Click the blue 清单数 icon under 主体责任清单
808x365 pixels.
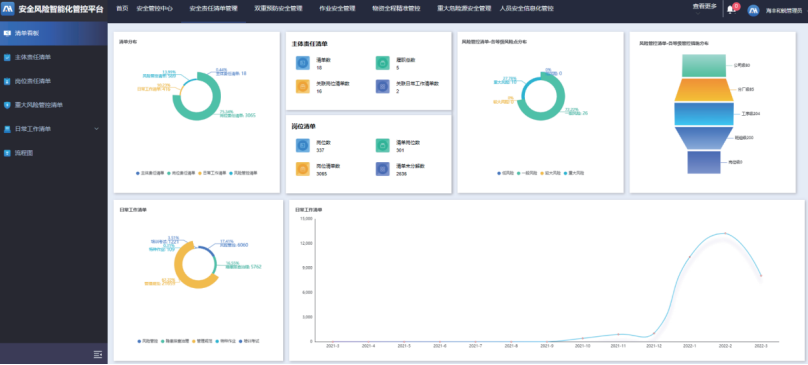pos(302,63)
